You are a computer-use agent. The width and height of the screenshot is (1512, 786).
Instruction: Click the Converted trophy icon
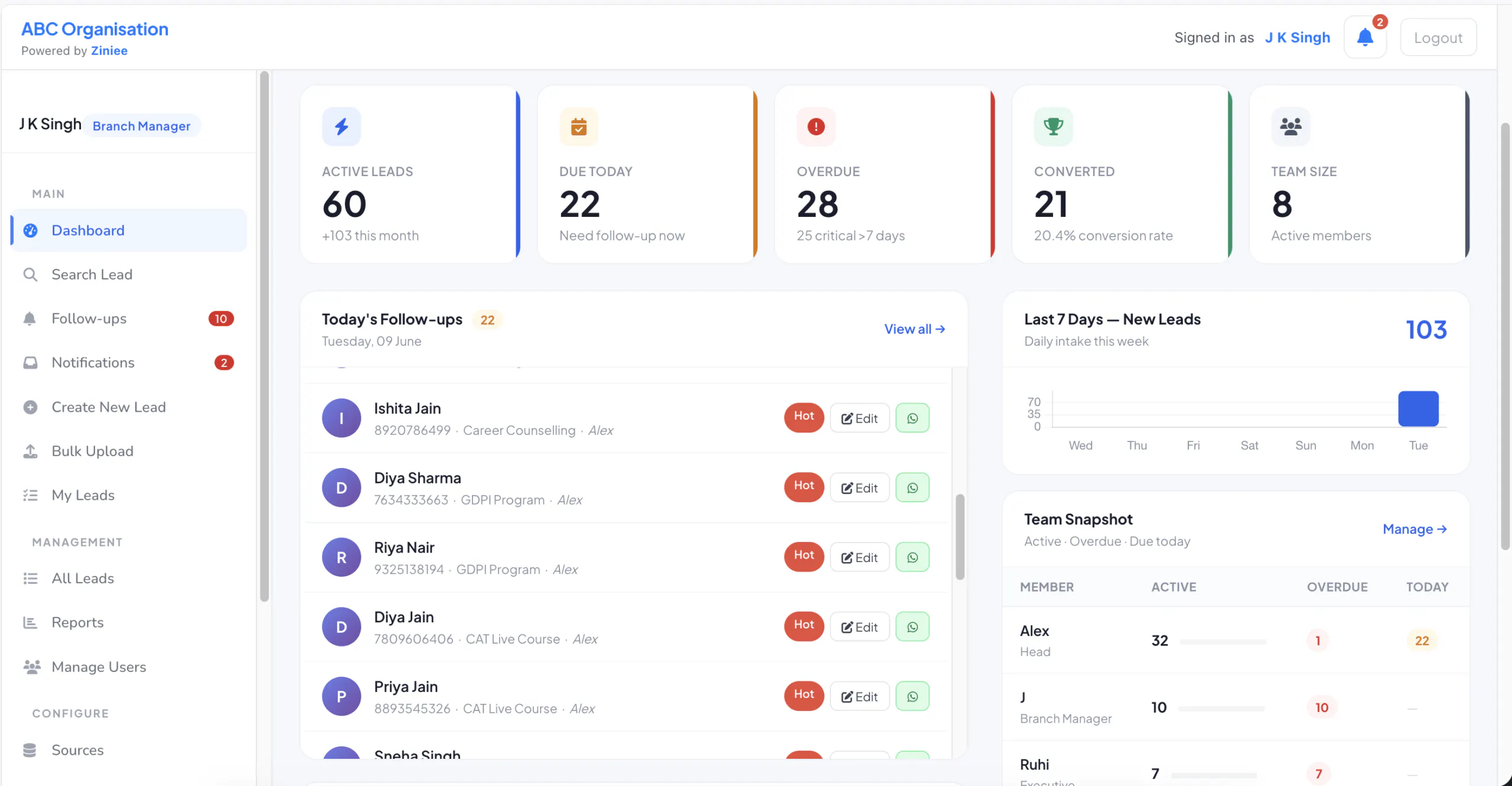click(x=1053, y=126)
